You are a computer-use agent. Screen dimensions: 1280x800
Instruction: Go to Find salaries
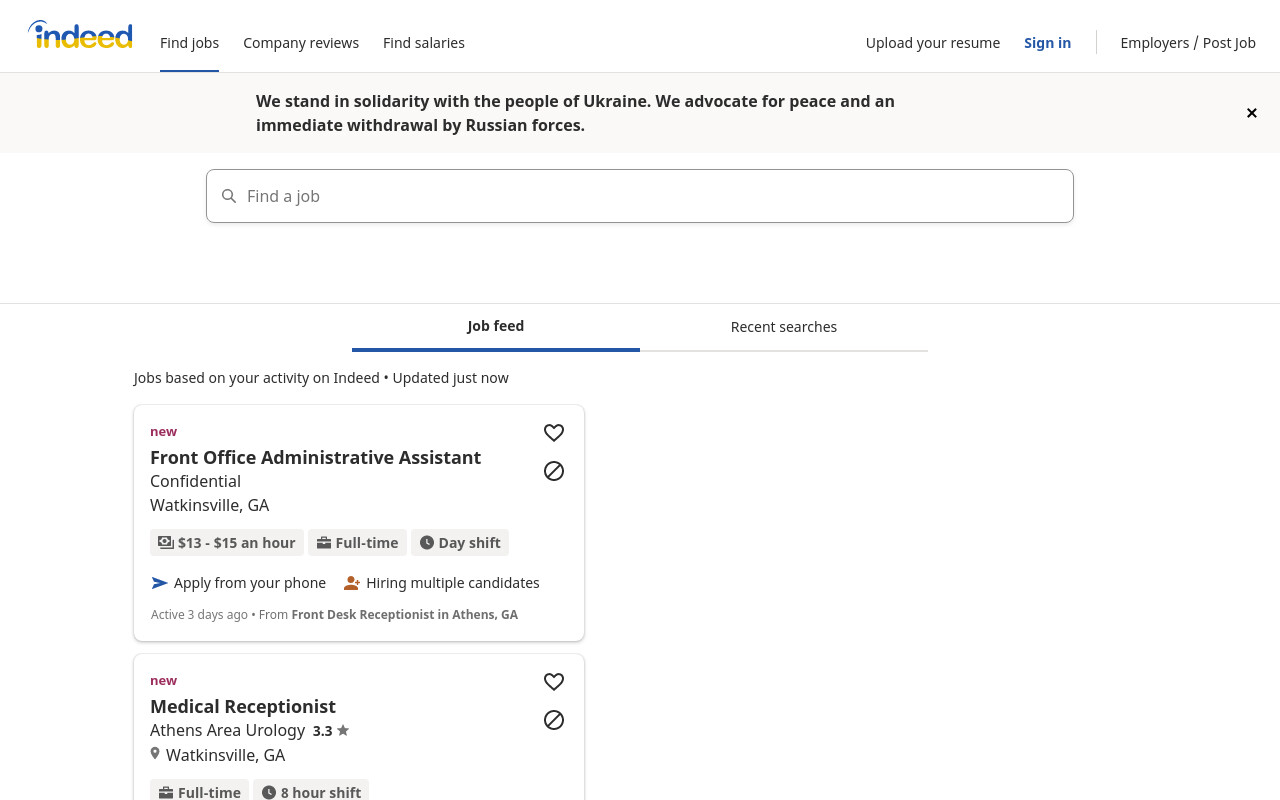click(424, 43)
